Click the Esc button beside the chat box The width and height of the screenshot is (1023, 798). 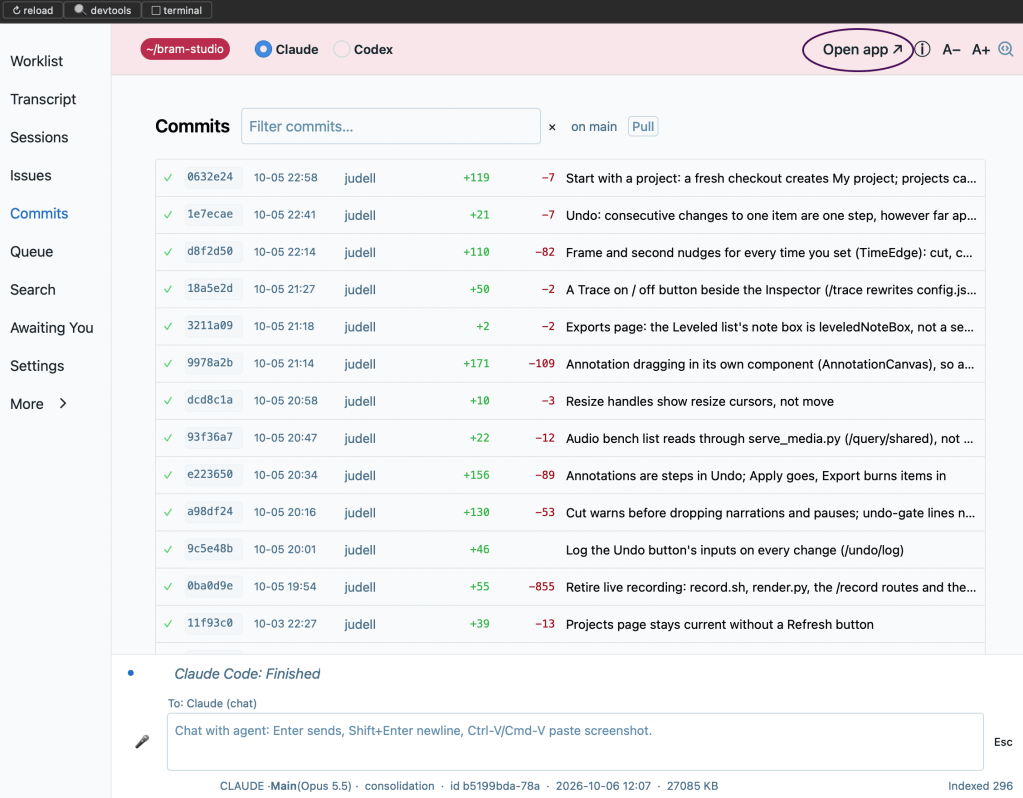coord(1003,742)
